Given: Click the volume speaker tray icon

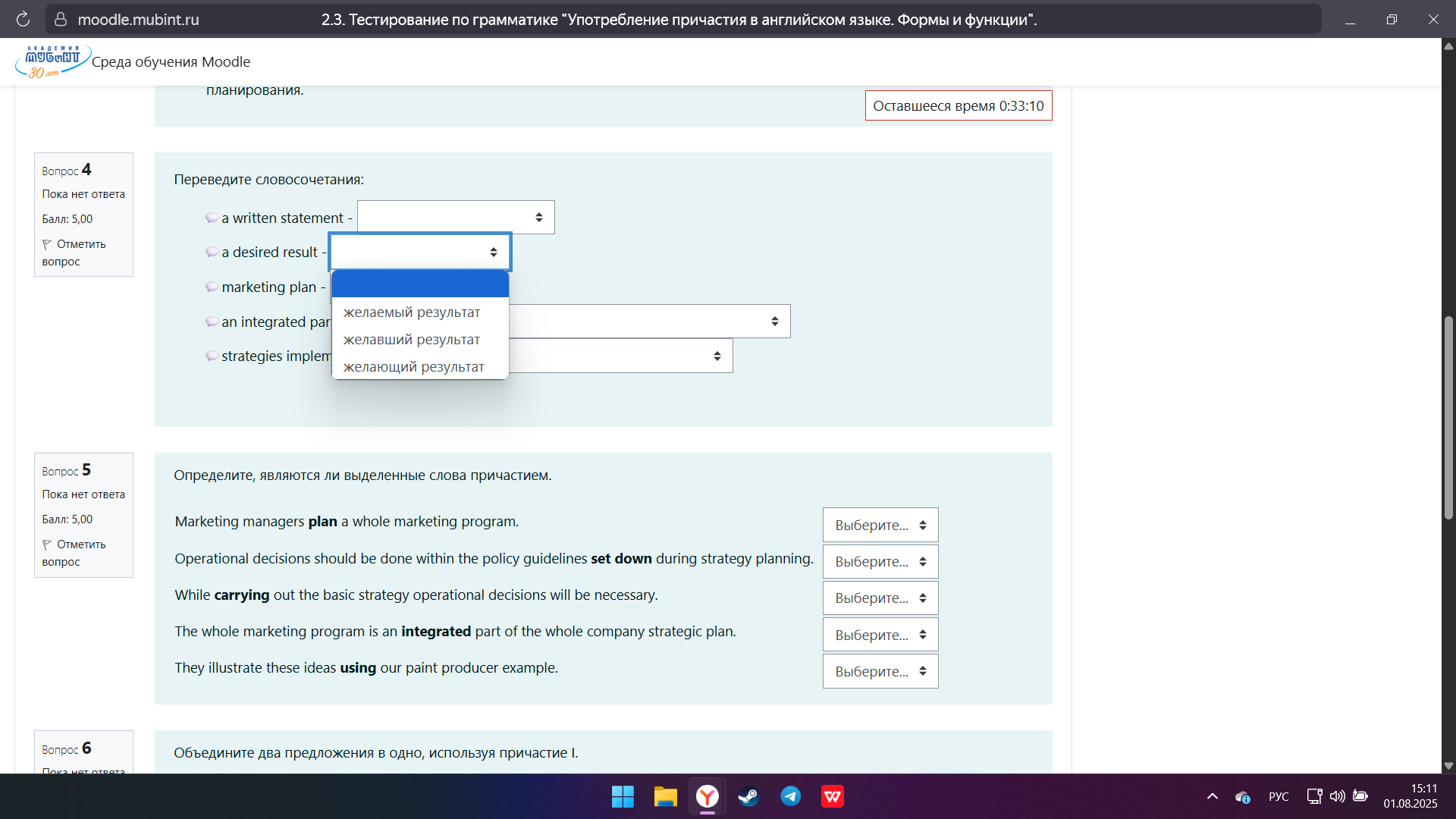Looking at the screenshot, I should point(1337,796).
